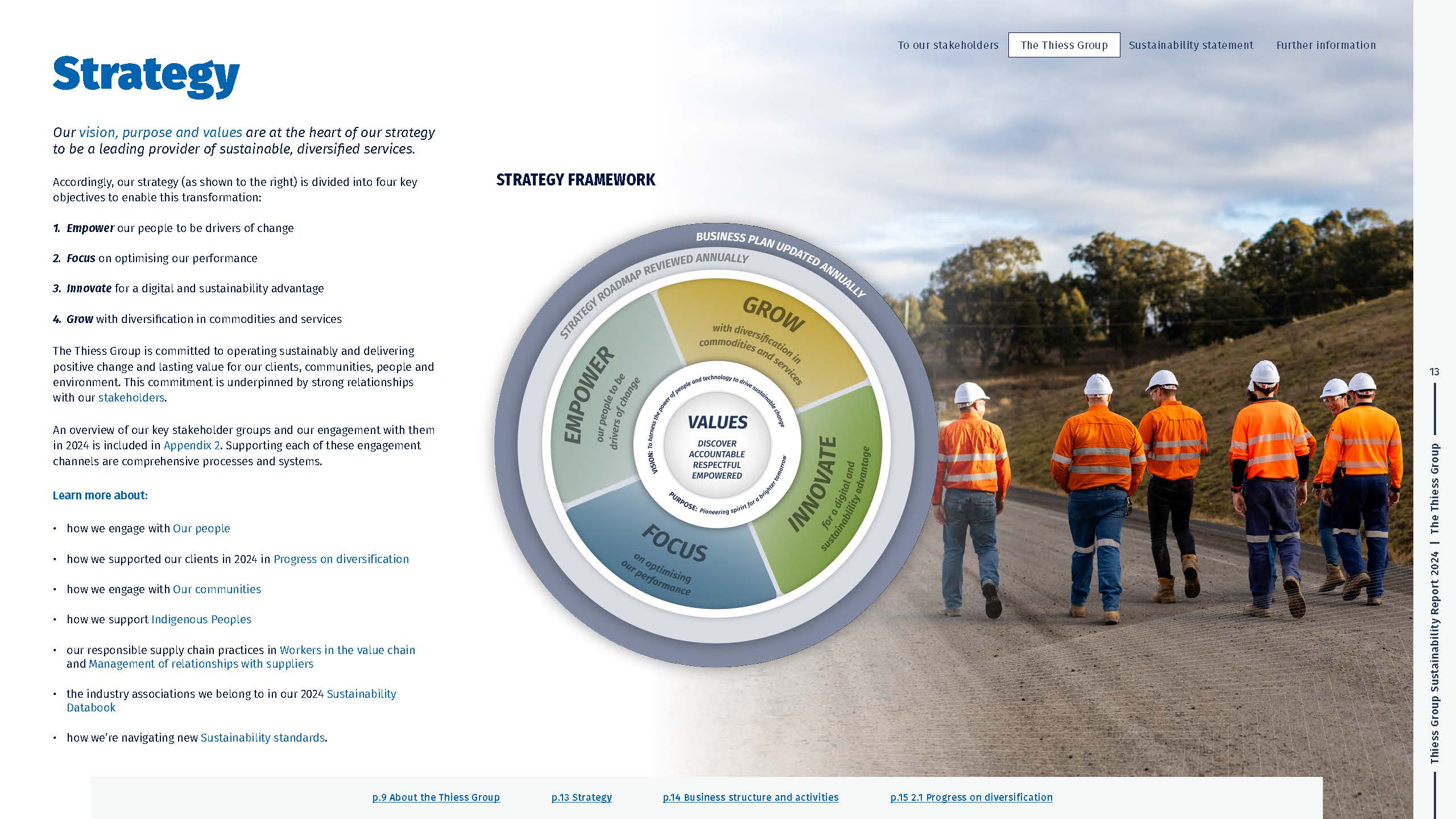Click the VALUES centre of the wheel
Viewport: 1456px width, 819px height.
coord(717,444)
